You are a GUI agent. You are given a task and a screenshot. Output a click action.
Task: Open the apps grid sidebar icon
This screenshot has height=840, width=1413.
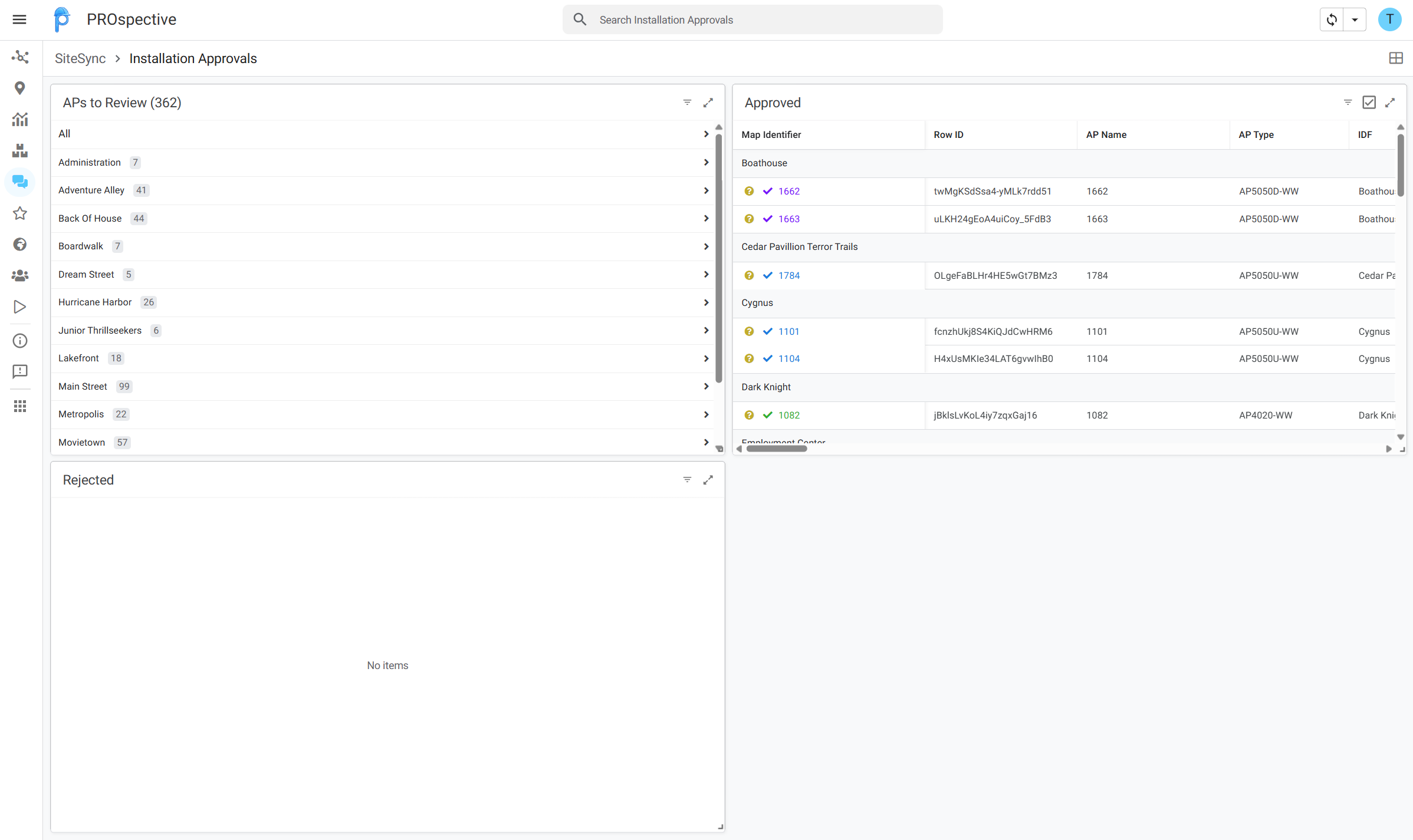click(x=20, y=406)
